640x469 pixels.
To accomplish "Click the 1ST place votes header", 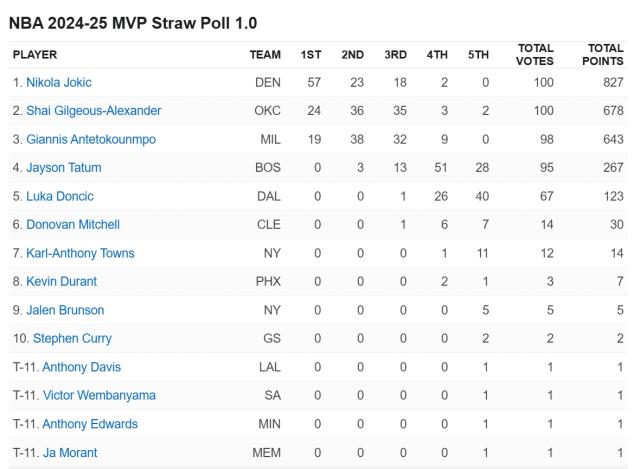I will pos(311,54).
